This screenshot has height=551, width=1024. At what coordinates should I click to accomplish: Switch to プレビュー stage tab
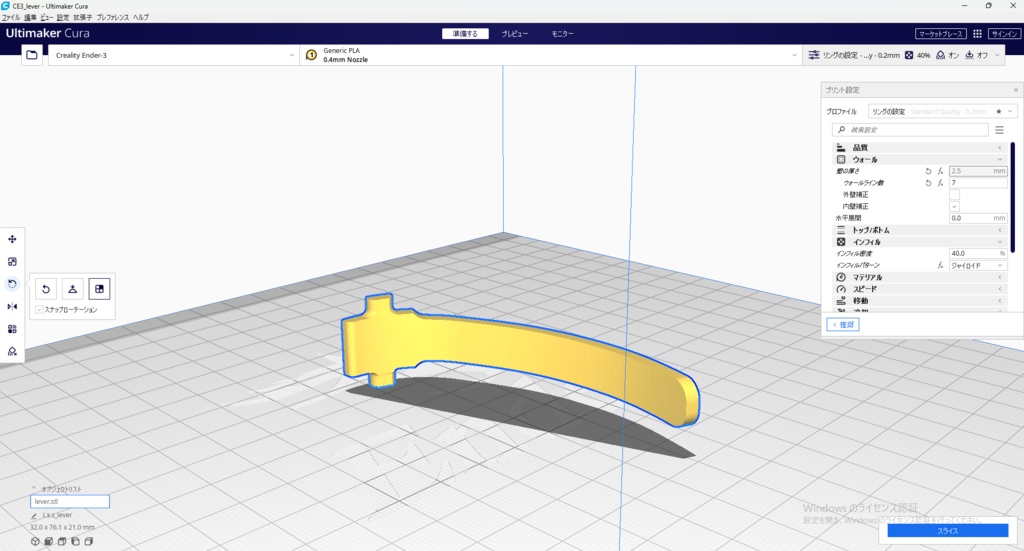(x=515, y=34)
